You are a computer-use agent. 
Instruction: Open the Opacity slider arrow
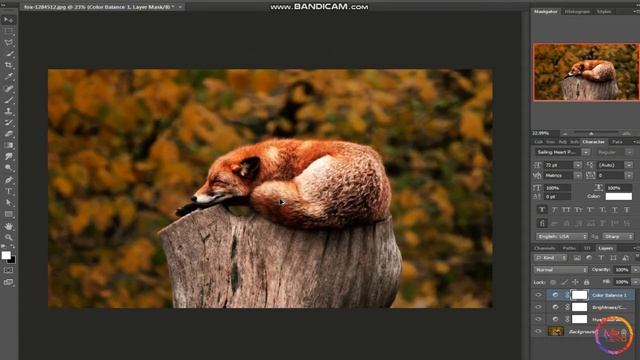[x=635, y=270]
